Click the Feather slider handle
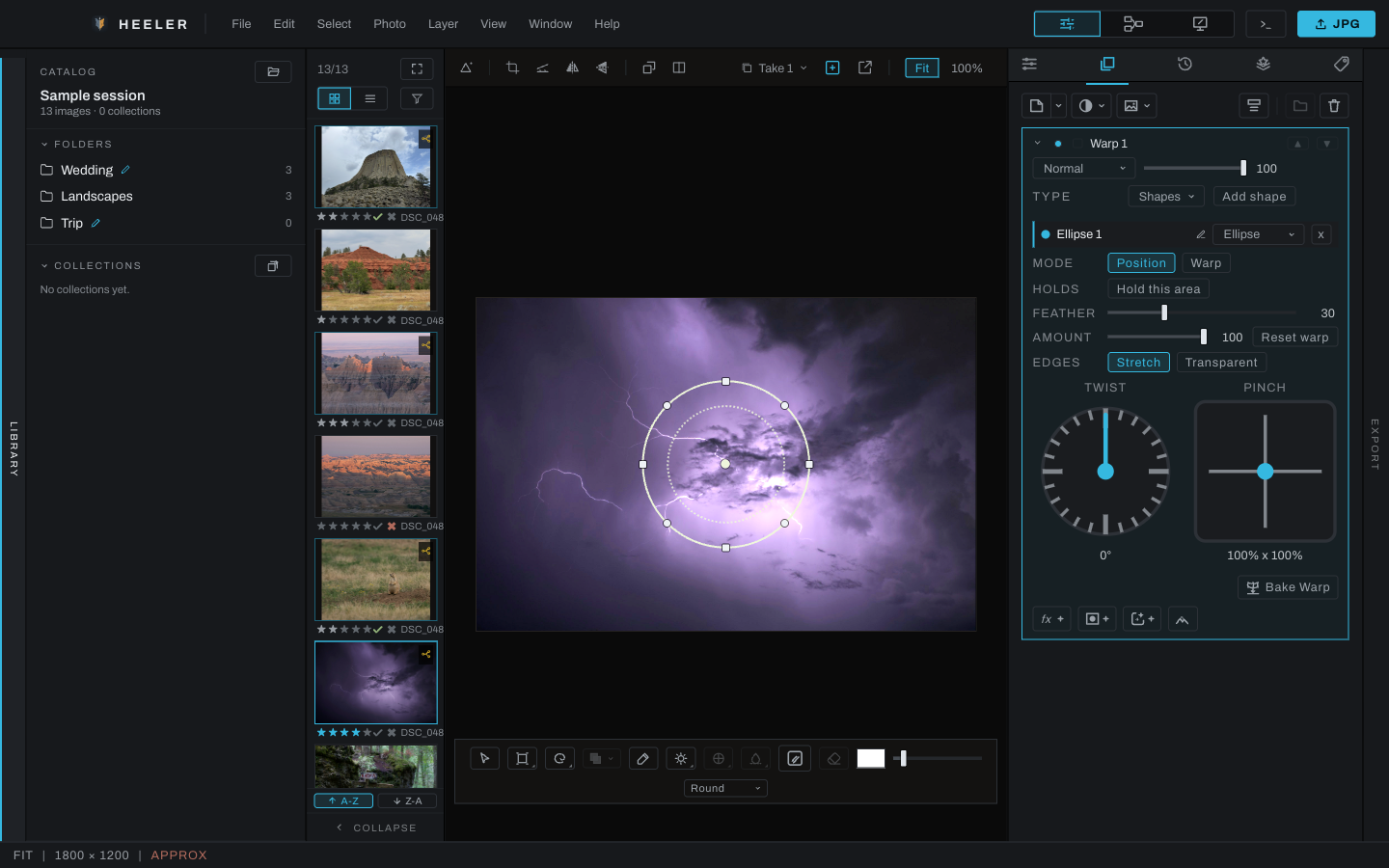Screen dimensions: 1389x868 [x=1164, y=312]
